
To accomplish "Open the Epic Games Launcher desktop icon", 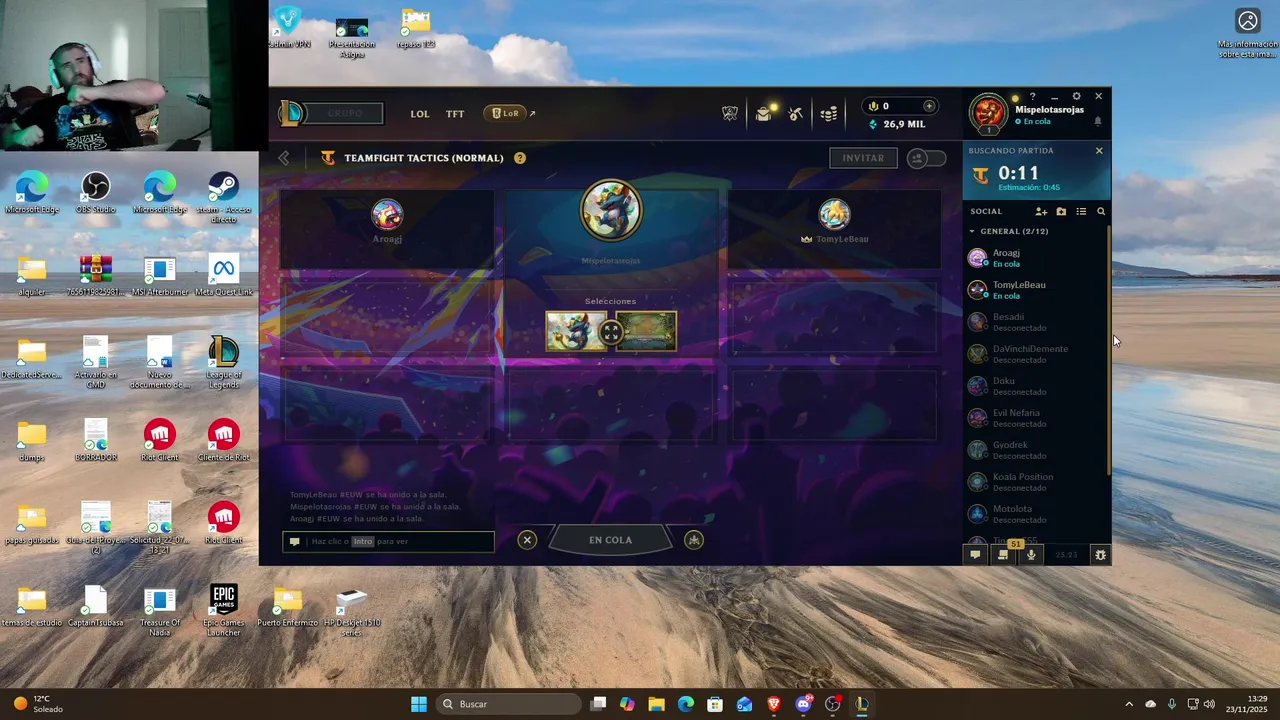I will click(x=223, y=611).
